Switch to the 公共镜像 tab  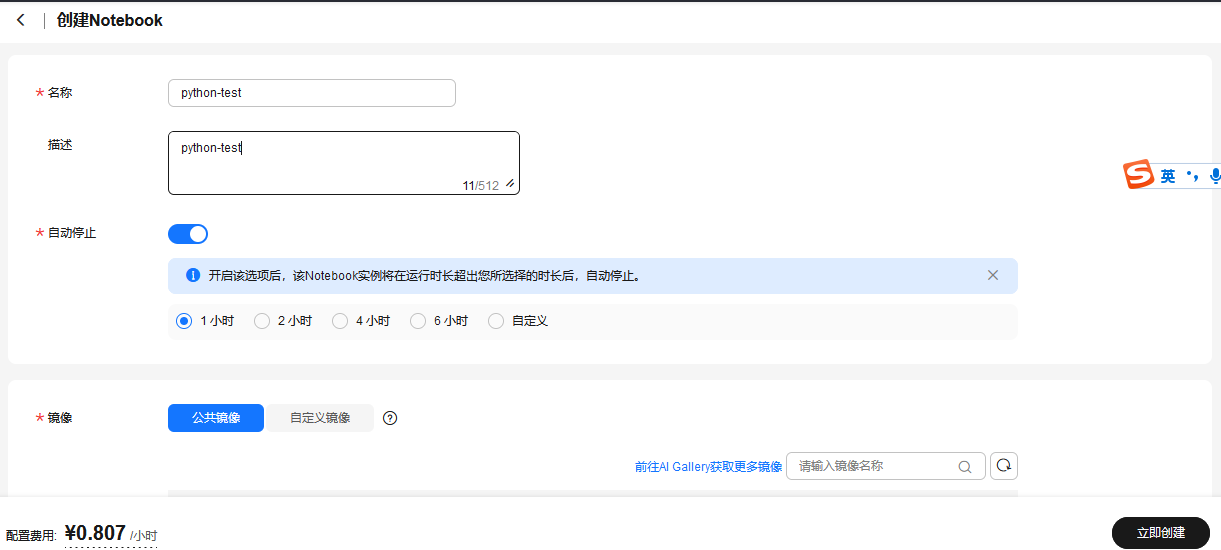(216, 418)
